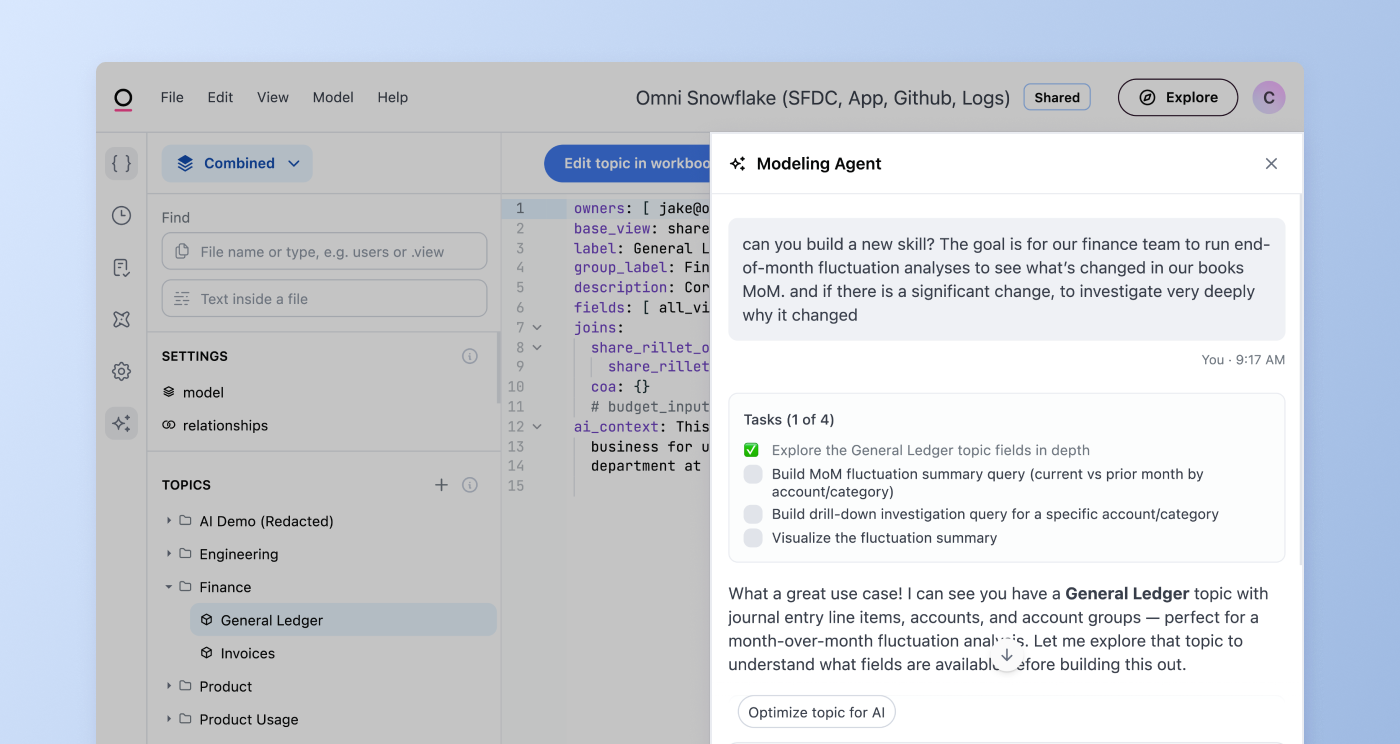
Task: Click the chat panel vertical scrollbar
Action: coord(1301,380)
